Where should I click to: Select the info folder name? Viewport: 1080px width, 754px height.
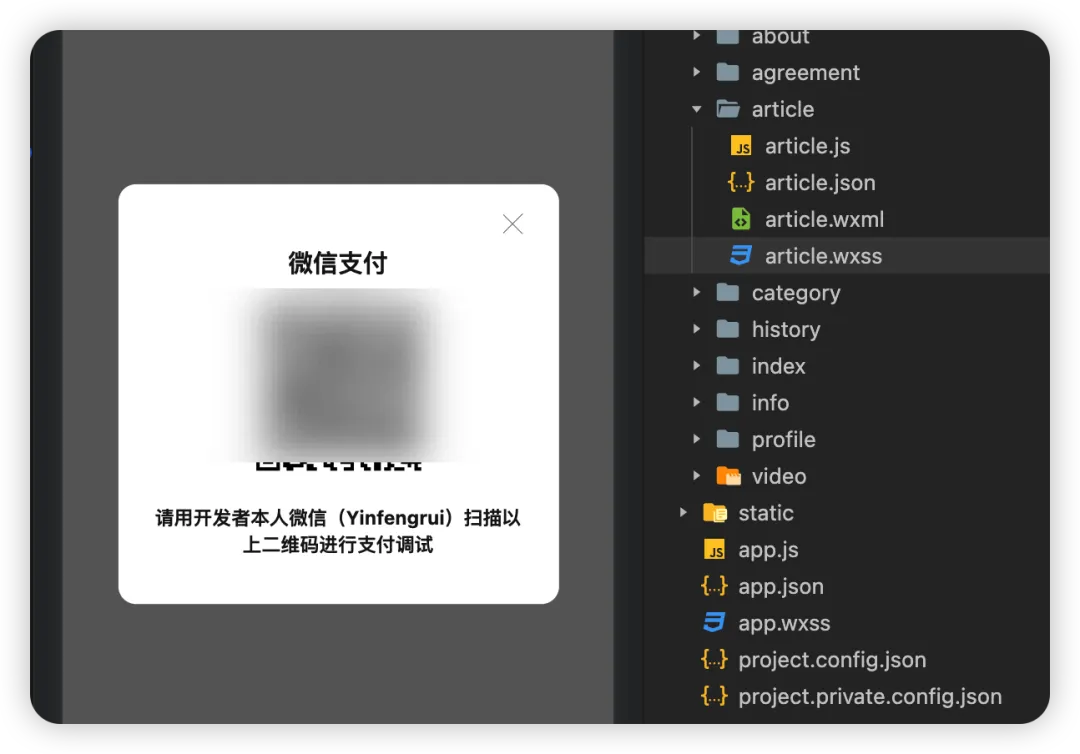770,402
